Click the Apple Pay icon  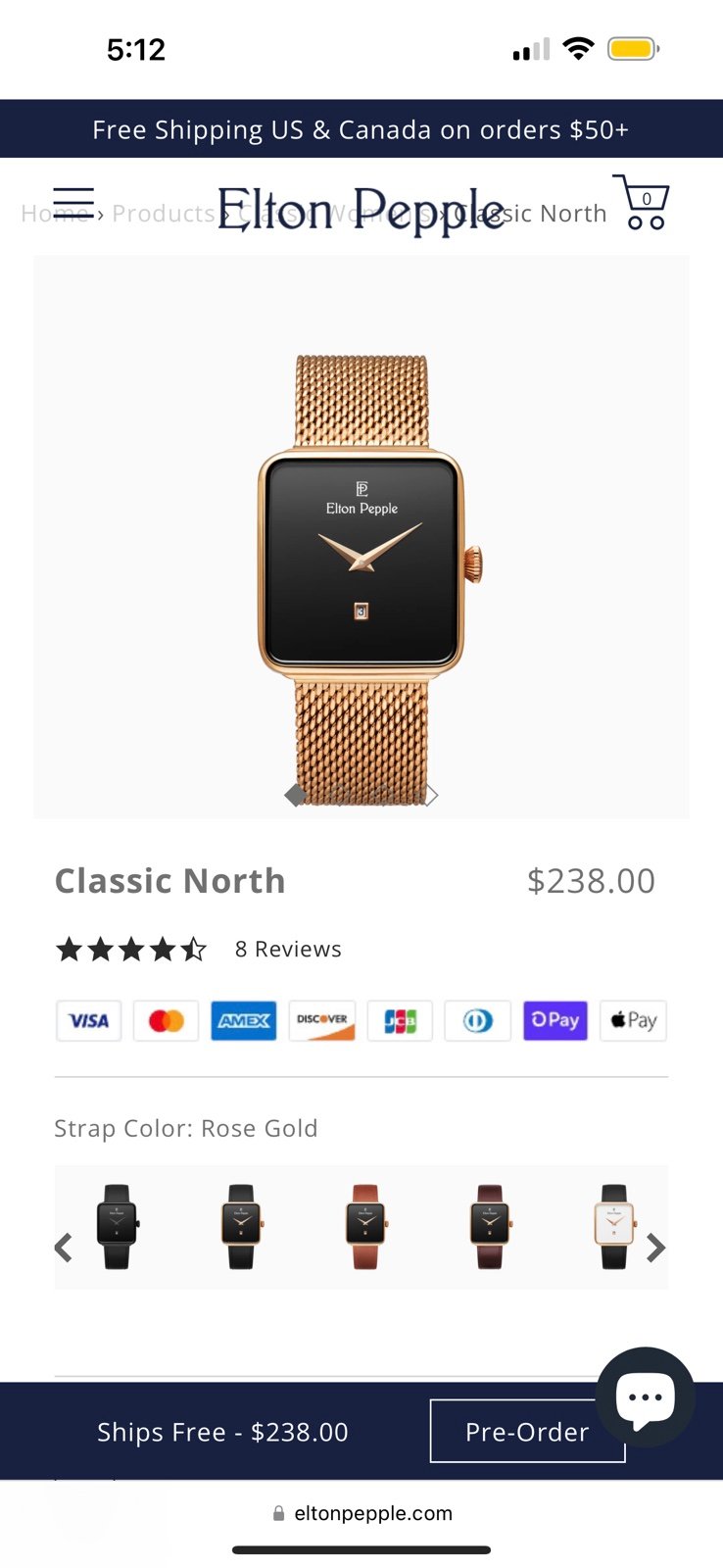coord(633,1020)
